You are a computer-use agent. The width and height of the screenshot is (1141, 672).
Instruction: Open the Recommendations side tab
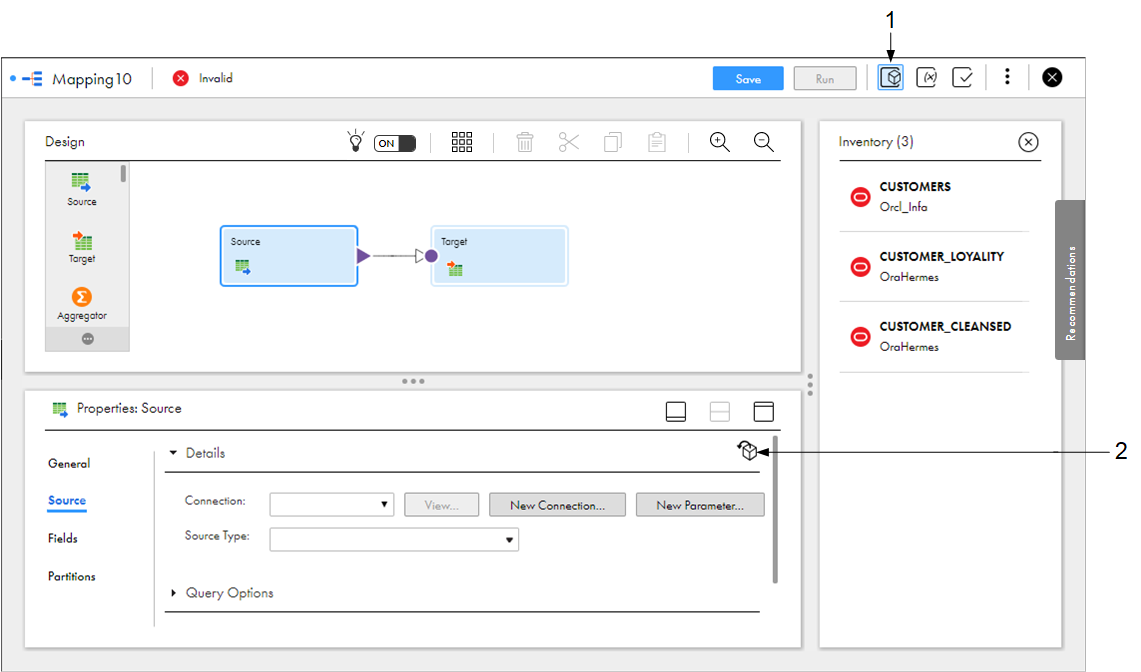pos(1070,280)
